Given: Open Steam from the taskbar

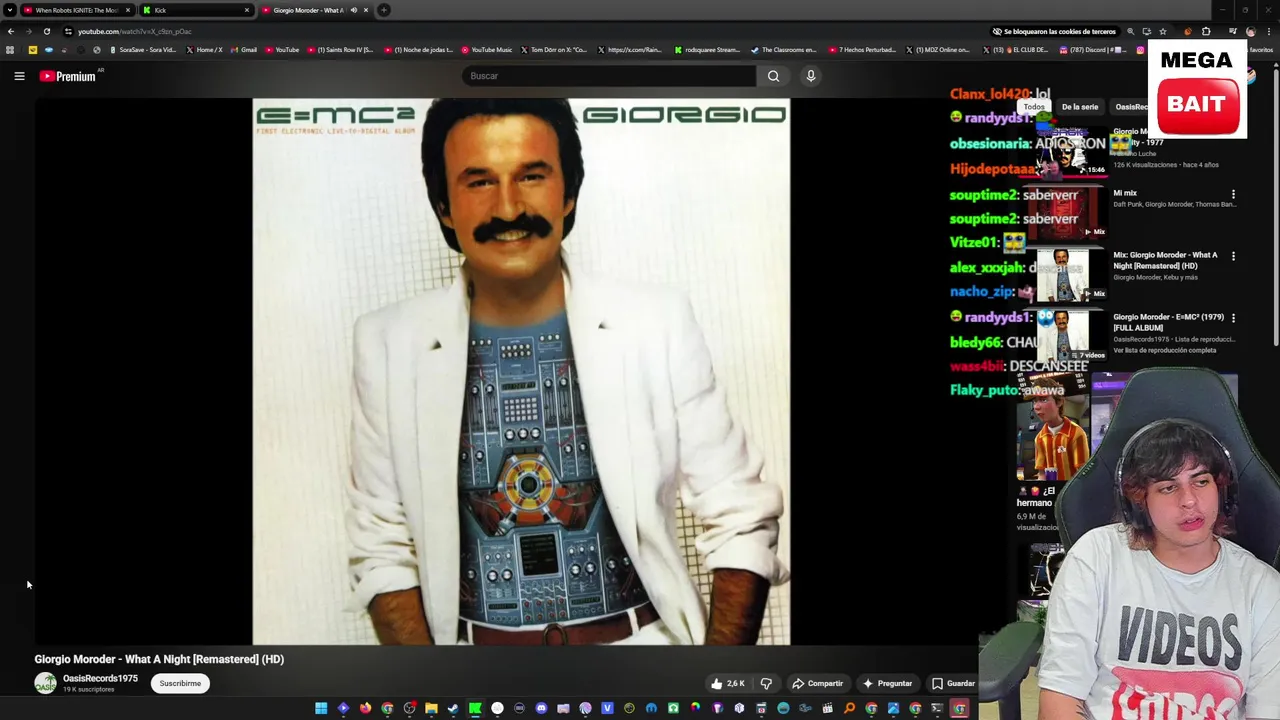Looking at the screenshot, I should tap(453, 708).
